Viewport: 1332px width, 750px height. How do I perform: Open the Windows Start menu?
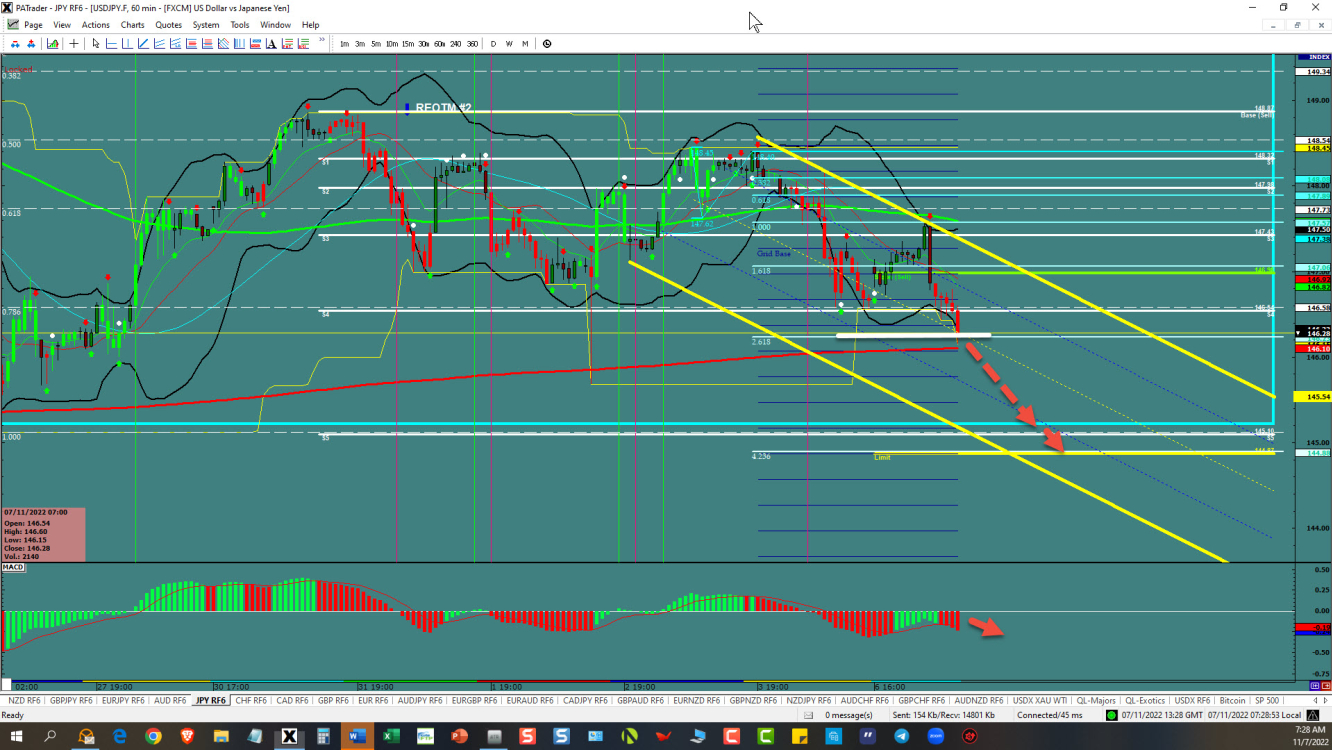coord(15,737)
